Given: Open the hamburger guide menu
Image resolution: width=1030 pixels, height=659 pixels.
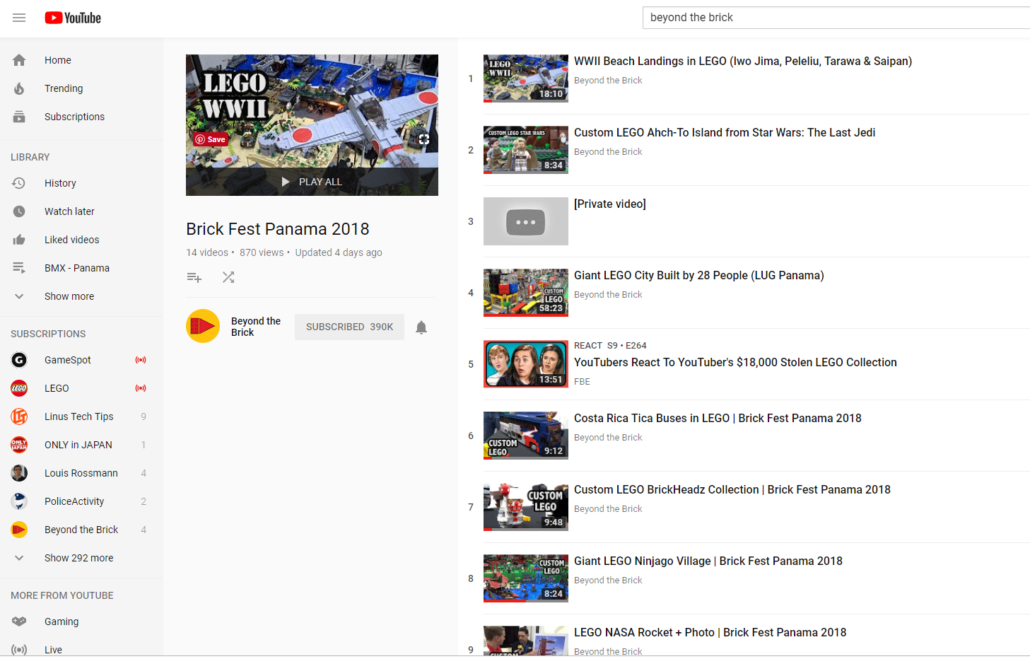Looking at the screenshot, I should 19,18.
